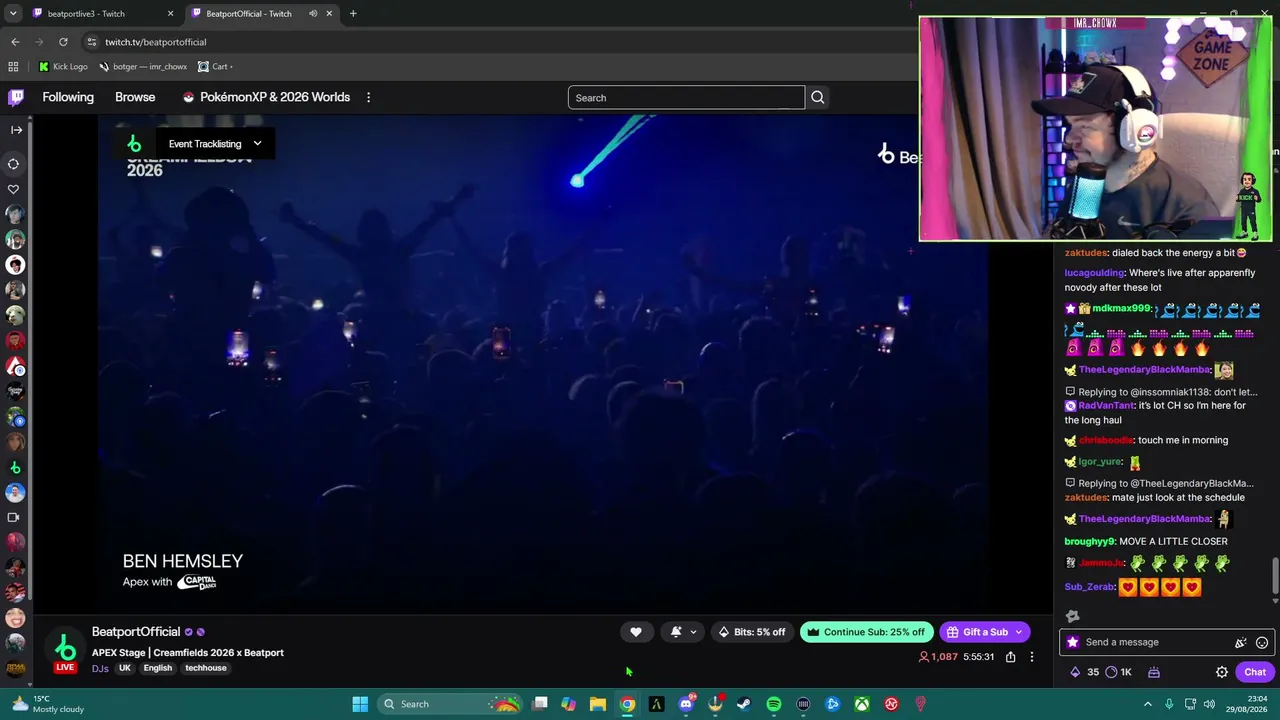Open the notification bell dropdown arrow
This screenshot has height=720, width=1280.
(693, 632)
